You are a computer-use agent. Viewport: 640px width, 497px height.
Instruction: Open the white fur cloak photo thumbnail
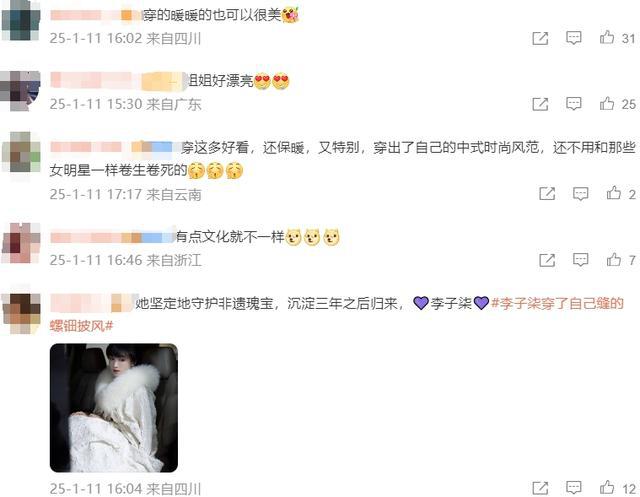(113, 408)
